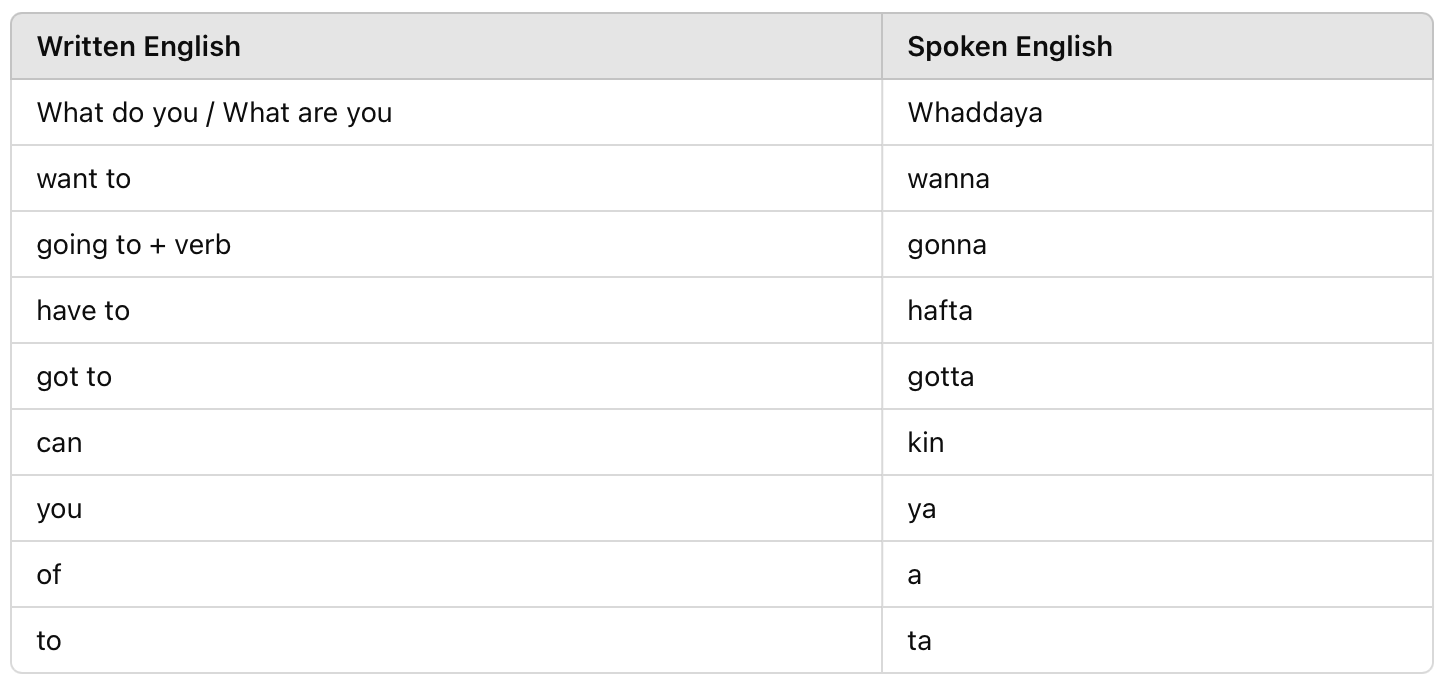Select the 'ya' cell

(x=1157, y=508)
